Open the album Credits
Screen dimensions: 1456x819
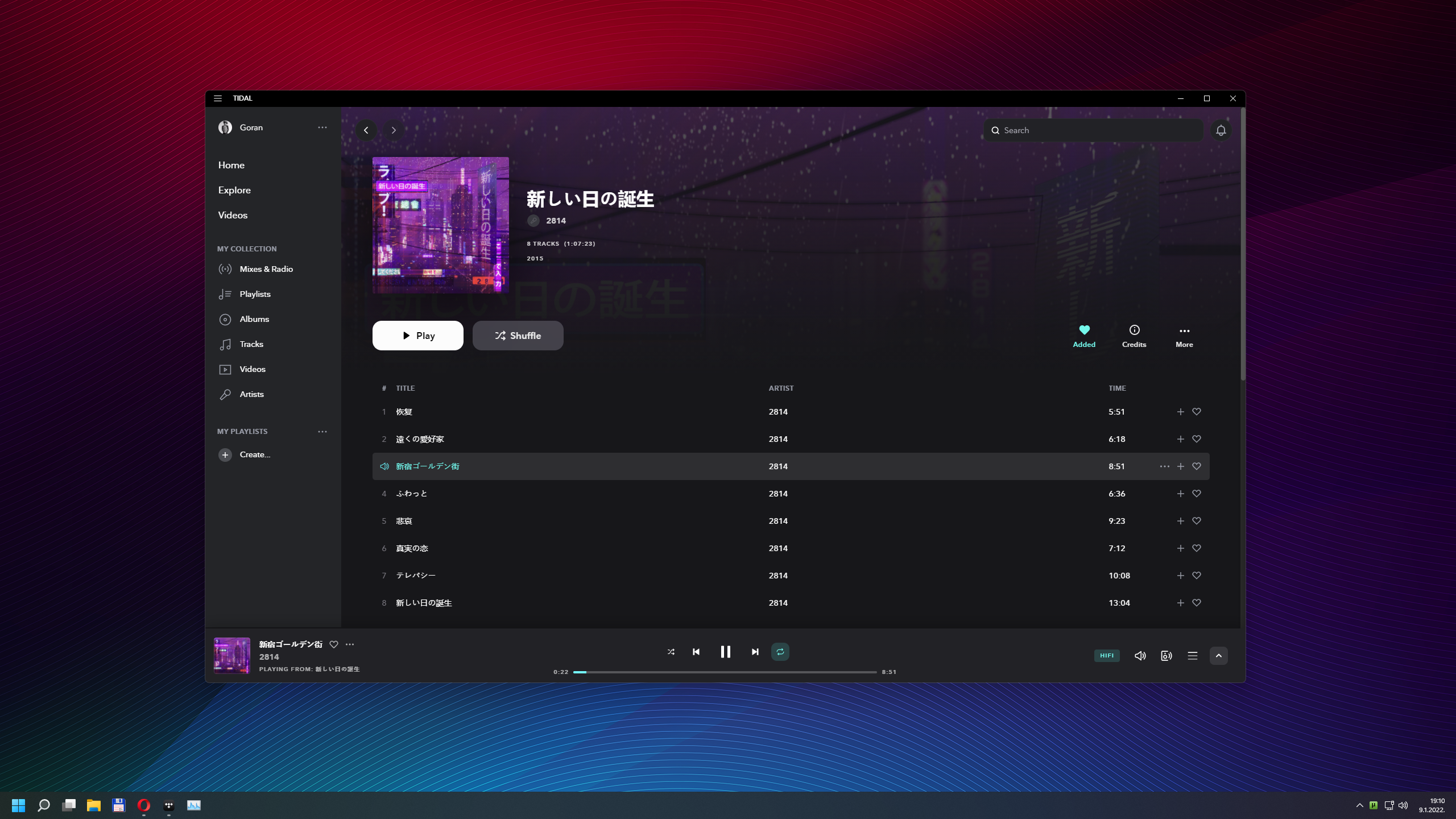coord(1134,336)
